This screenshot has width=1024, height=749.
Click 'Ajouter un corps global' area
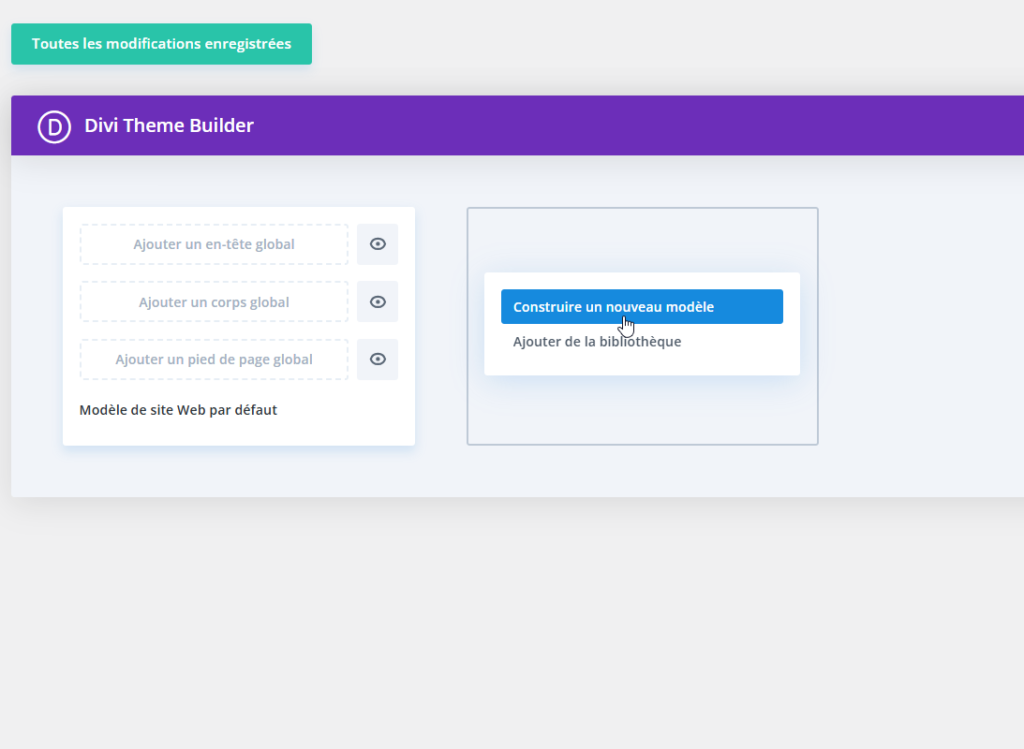pos(214,302)
